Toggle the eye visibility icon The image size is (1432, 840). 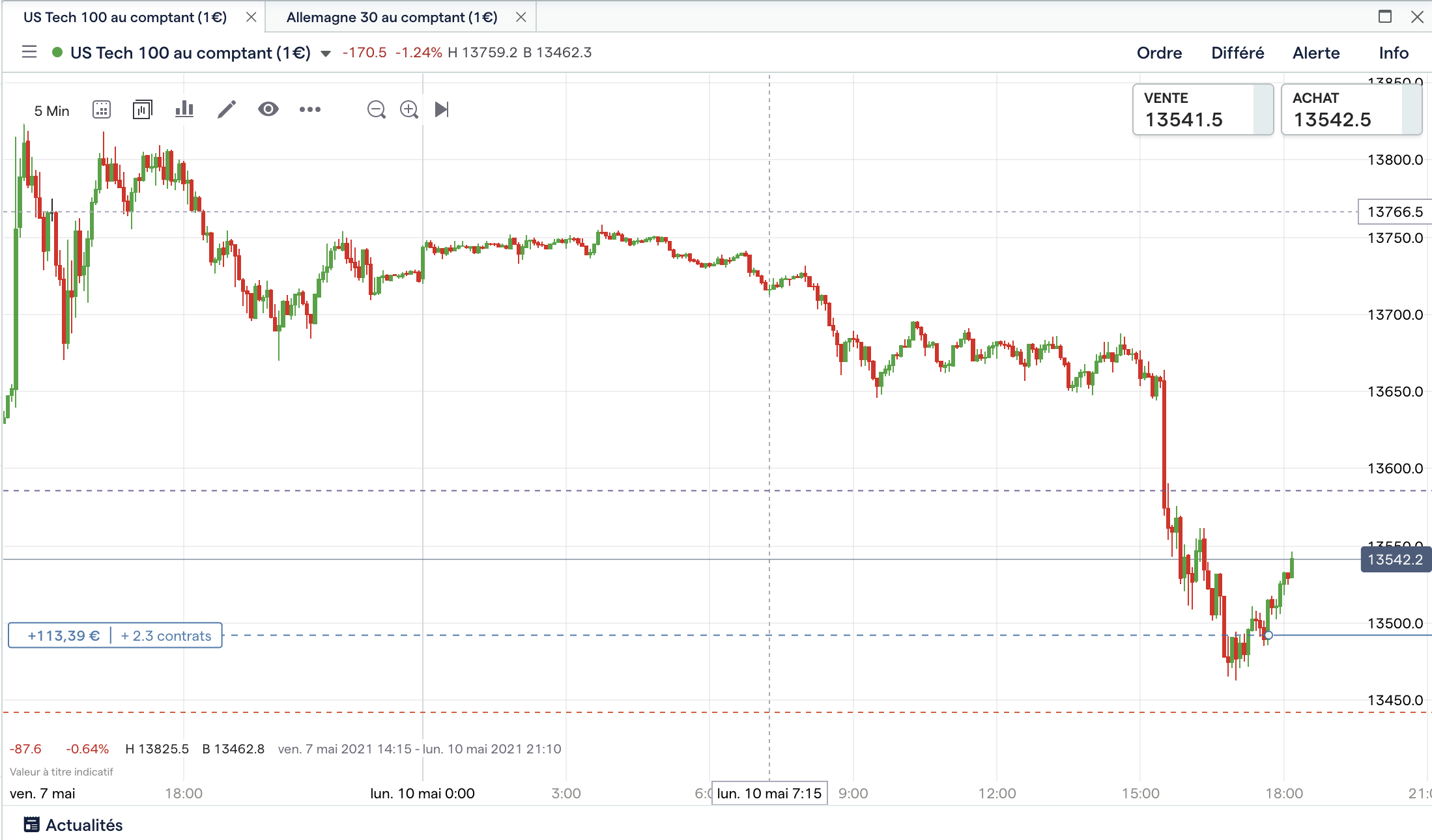tap(268, 109)
